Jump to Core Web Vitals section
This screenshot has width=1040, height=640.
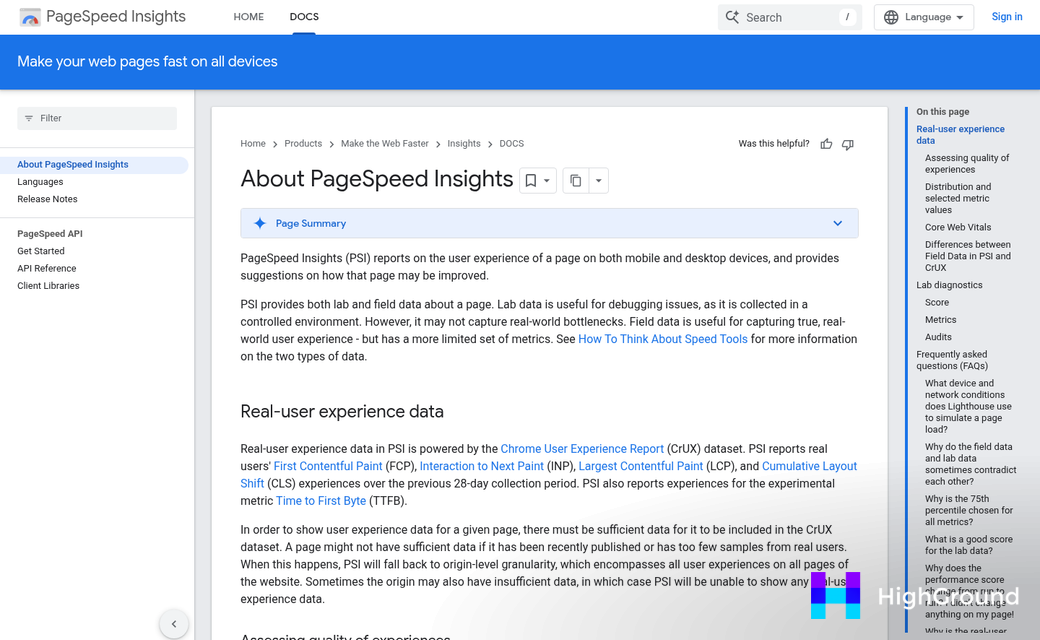click(x=957, y=227)
